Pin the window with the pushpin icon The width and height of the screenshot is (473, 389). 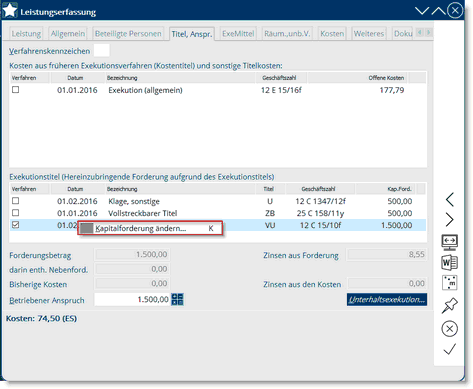[449, 305]
